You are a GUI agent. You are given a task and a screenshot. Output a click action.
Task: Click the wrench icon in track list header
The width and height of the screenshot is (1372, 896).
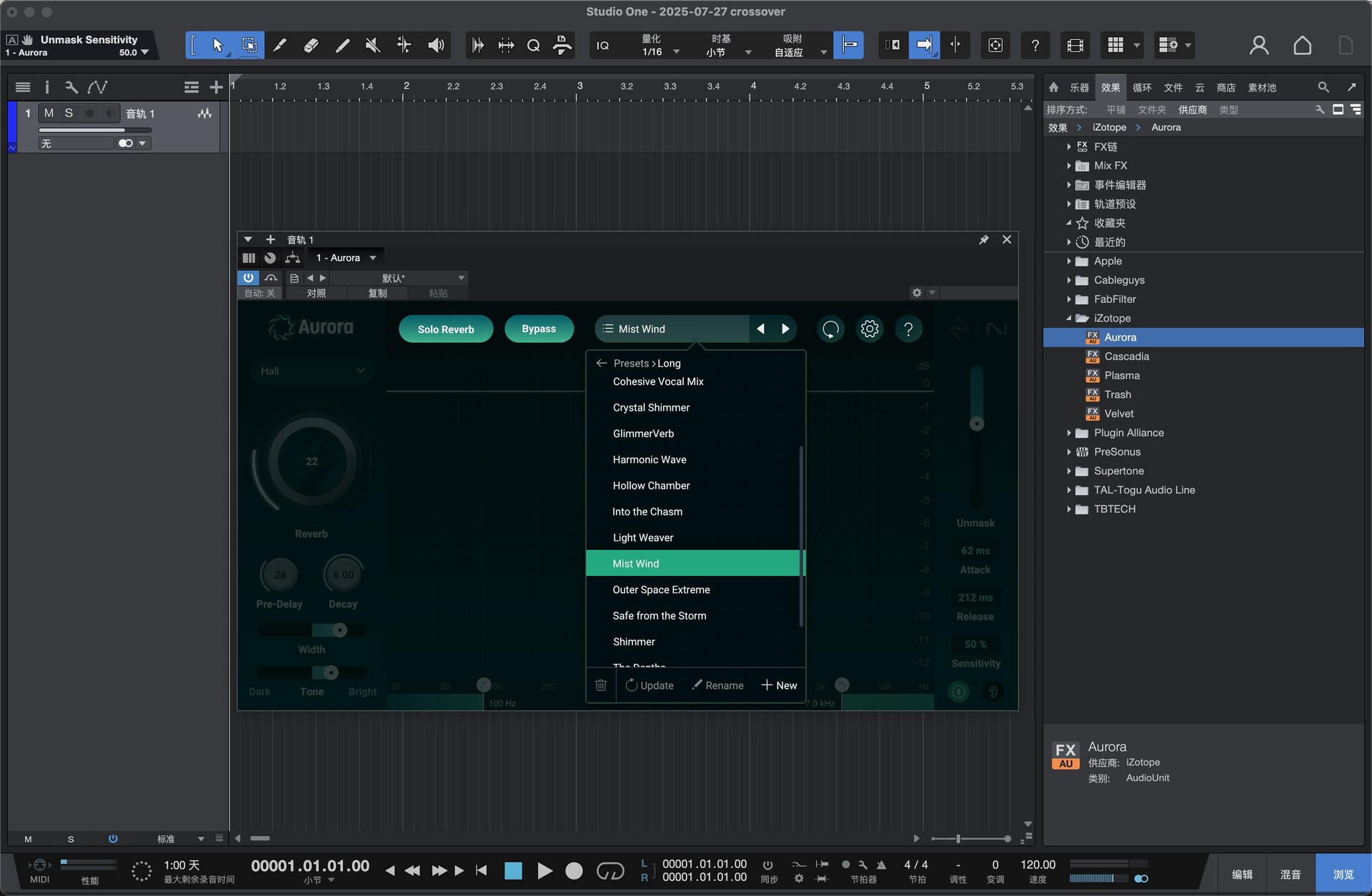click(x=71, y=87)
